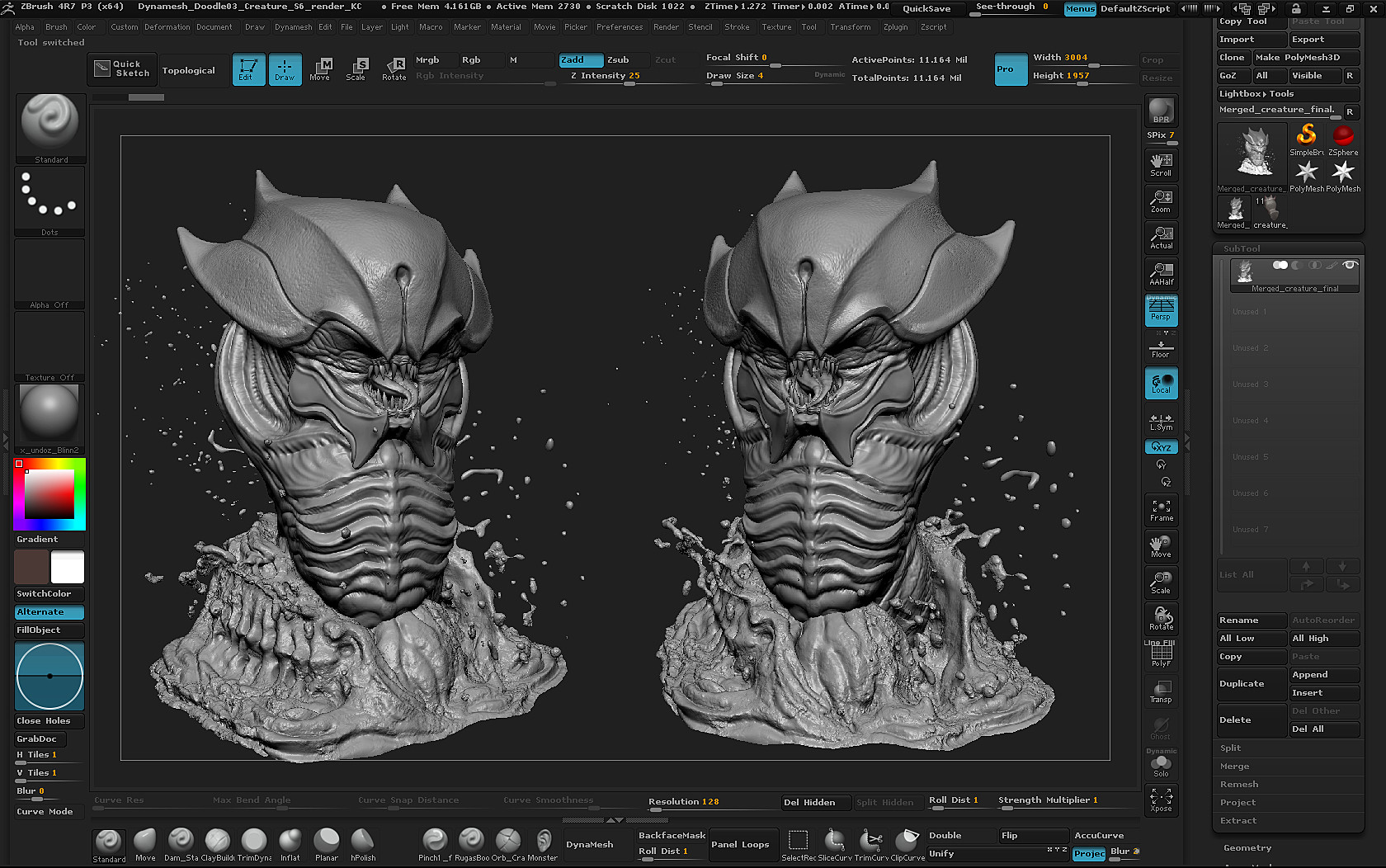This screenshot has width=1386, height=868.
Task: Toggle the Alternate color button
Action: pyautogui.click(x=49, y=612)
